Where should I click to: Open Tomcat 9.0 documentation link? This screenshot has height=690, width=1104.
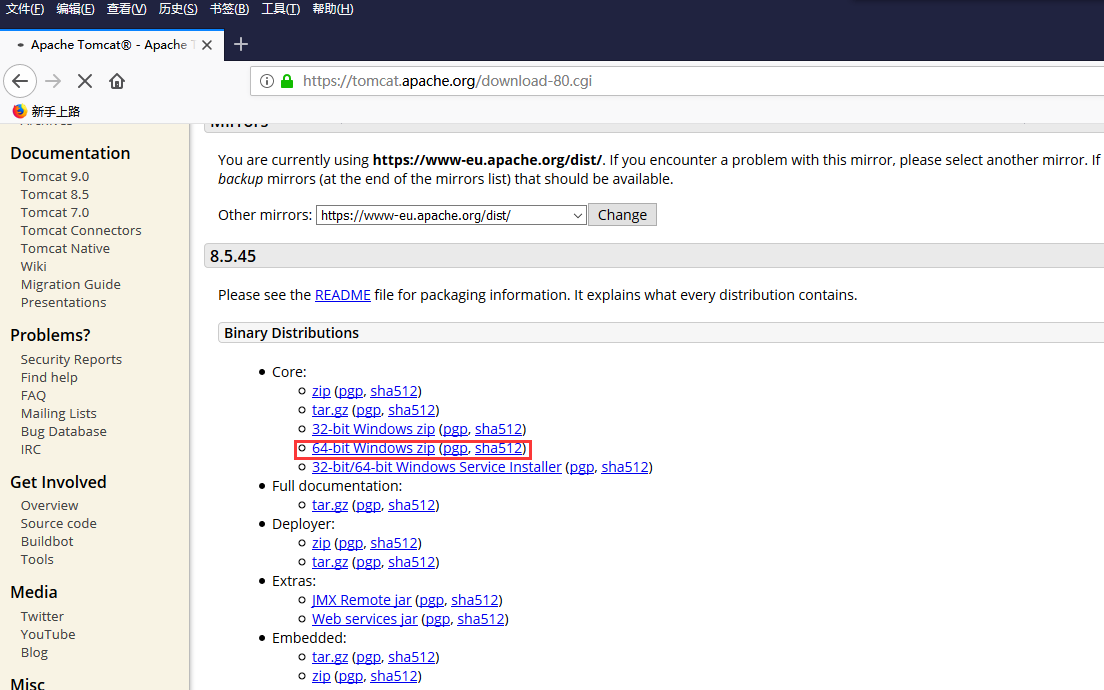[55, 176]
